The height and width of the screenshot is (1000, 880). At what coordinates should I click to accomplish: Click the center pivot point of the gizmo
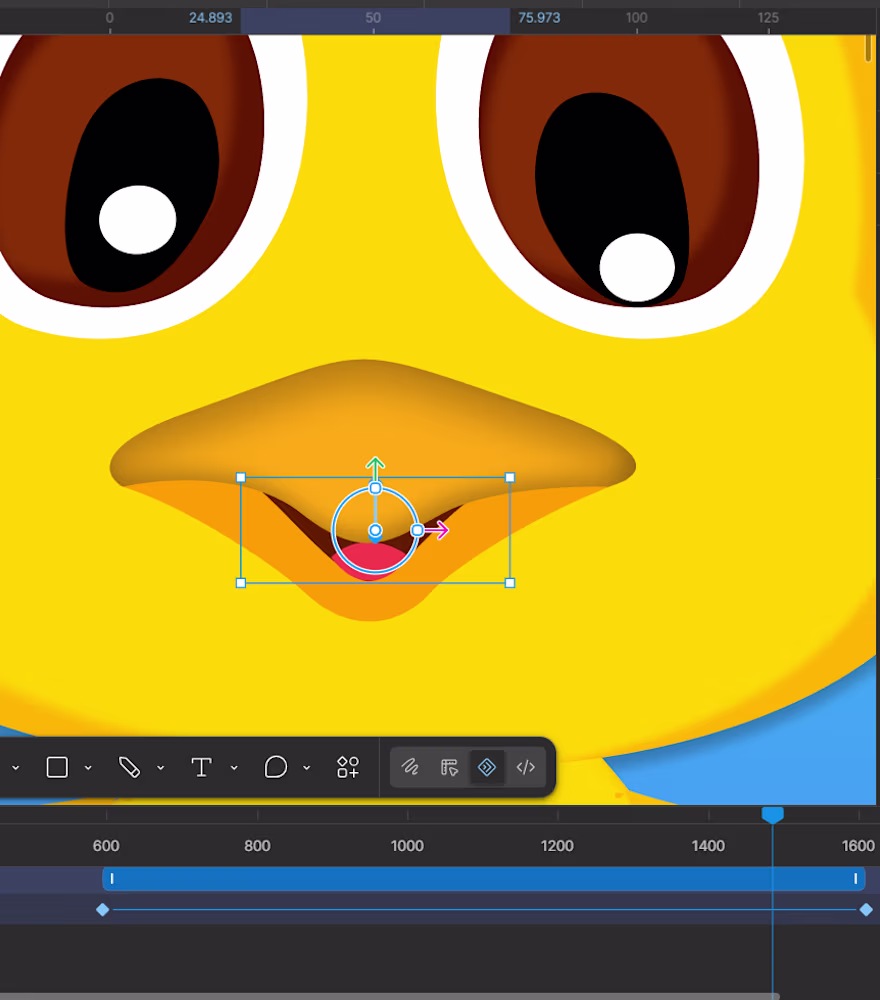click(375, 531)
